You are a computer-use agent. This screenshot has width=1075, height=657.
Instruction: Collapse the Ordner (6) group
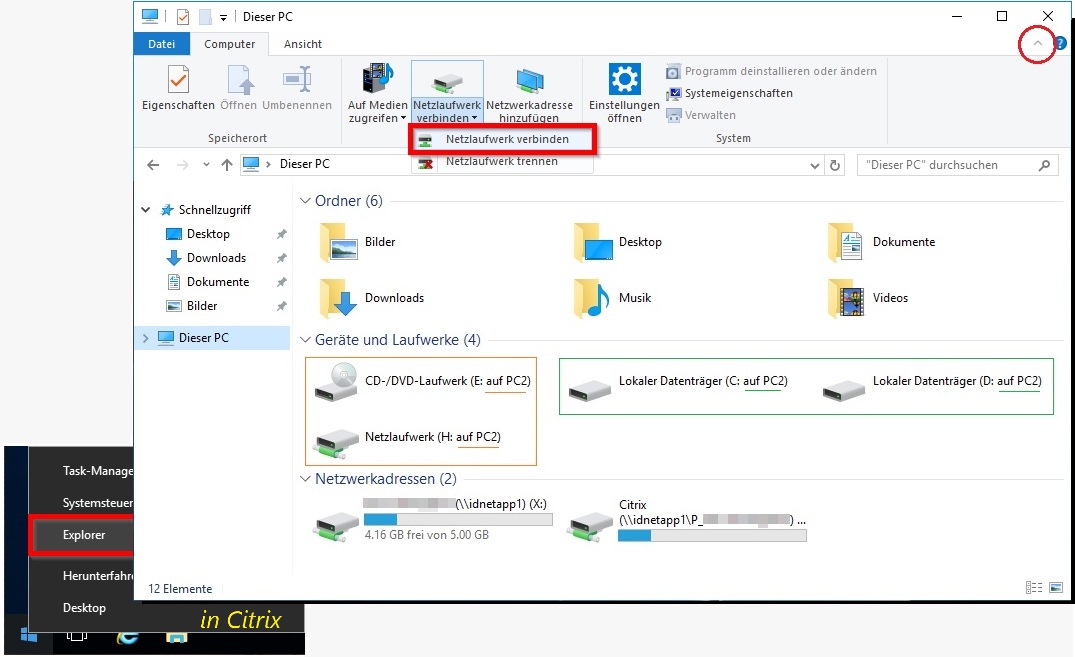tap(306, 201)
